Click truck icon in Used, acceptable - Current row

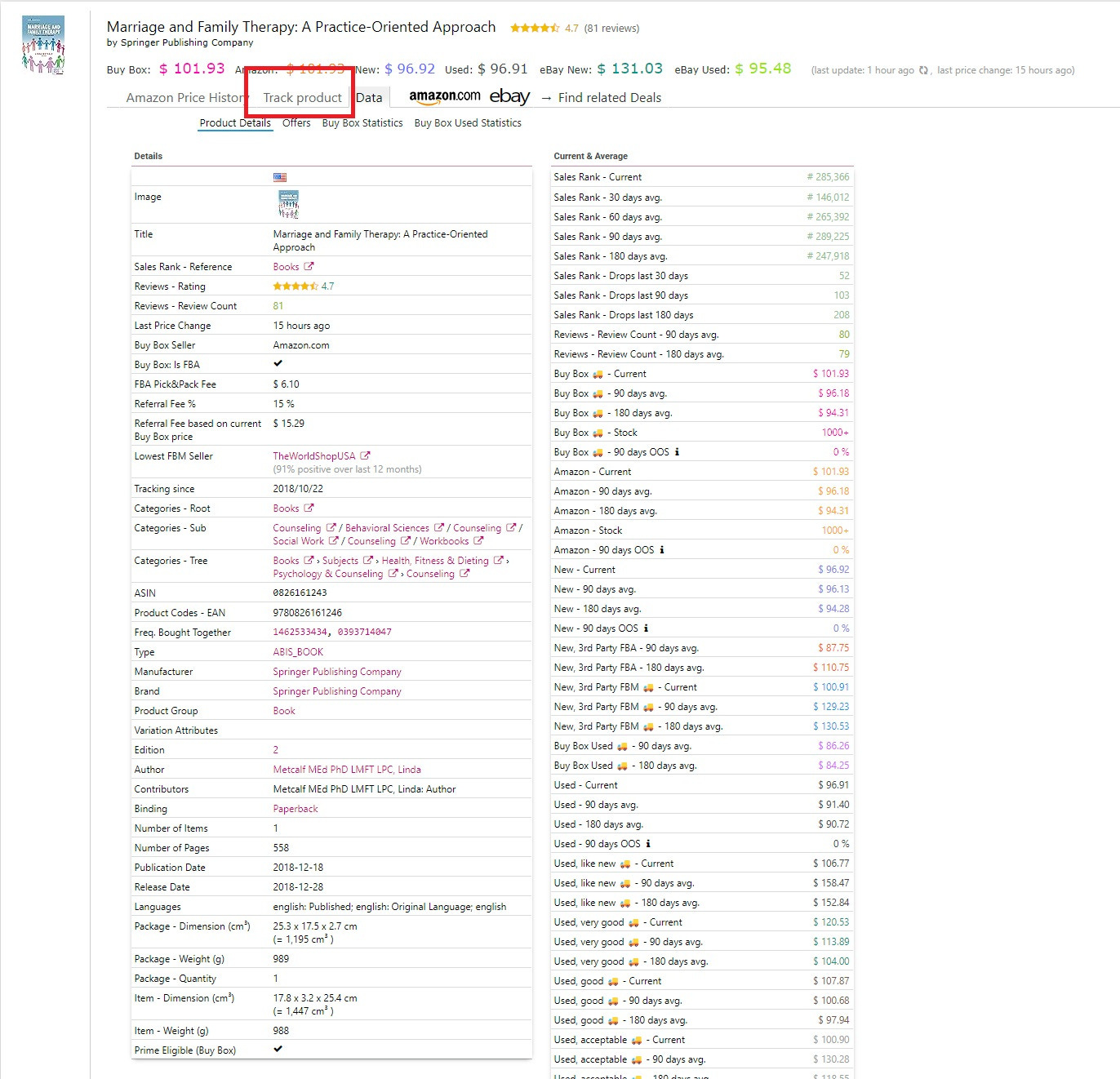pos(637,1040)
